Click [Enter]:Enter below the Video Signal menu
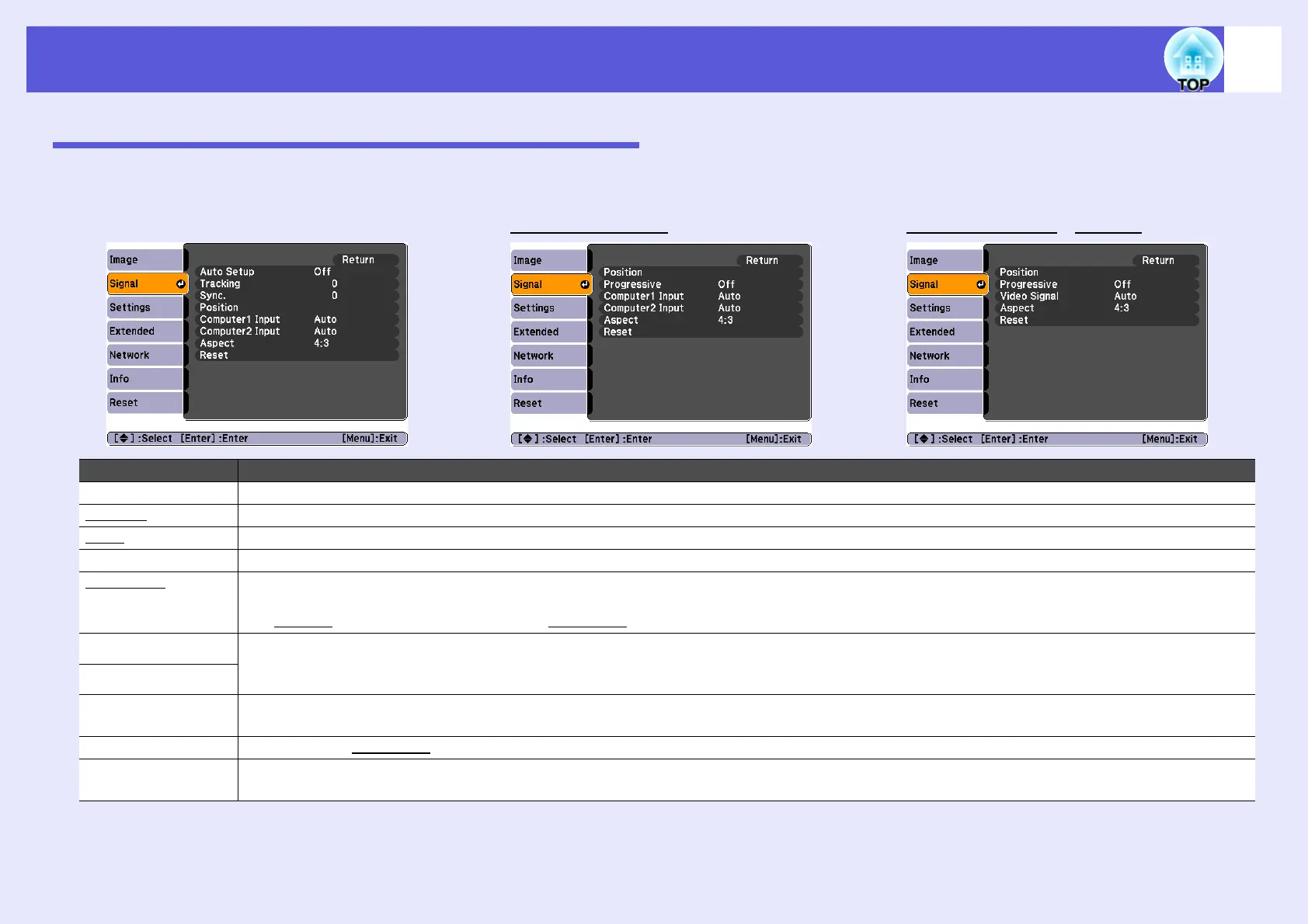This screenshot has width=1308, height=924. 1014,439
